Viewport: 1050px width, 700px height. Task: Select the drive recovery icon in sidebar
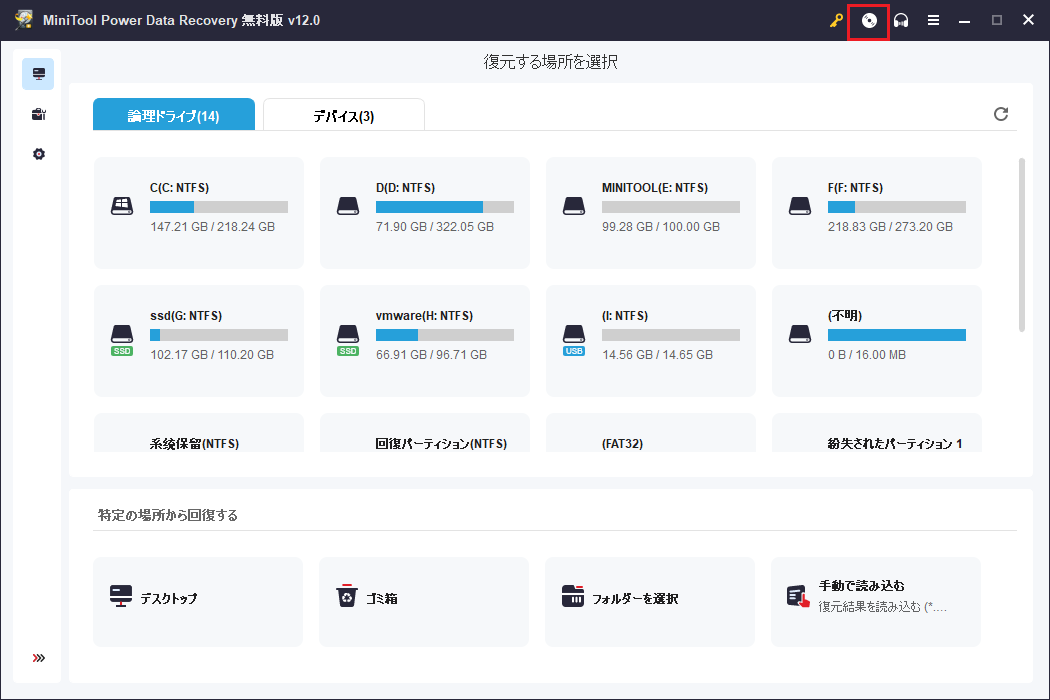[x=38, y=74]
